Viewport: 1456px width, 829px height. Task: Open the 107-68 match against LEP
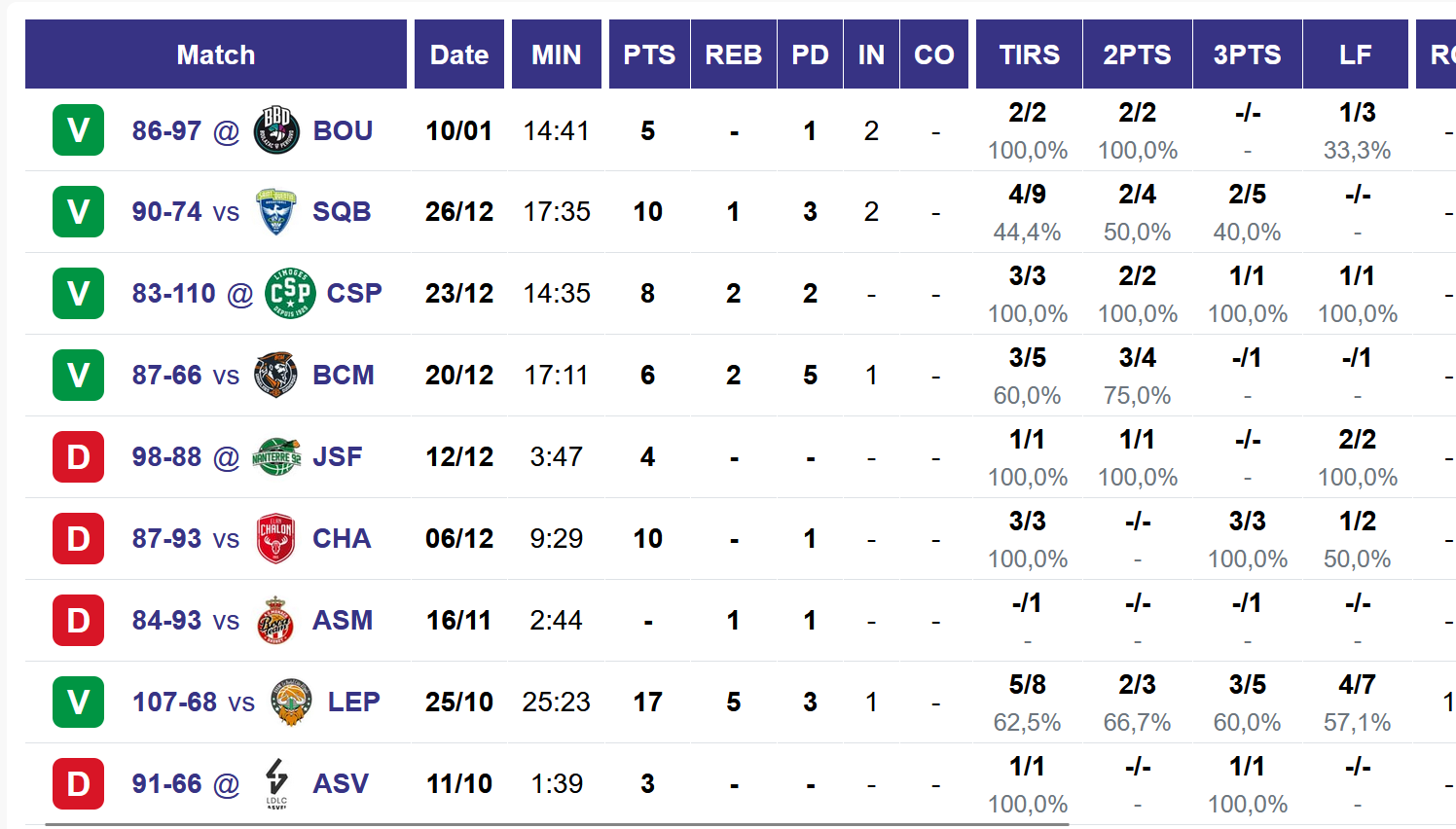tap(174, 702)
